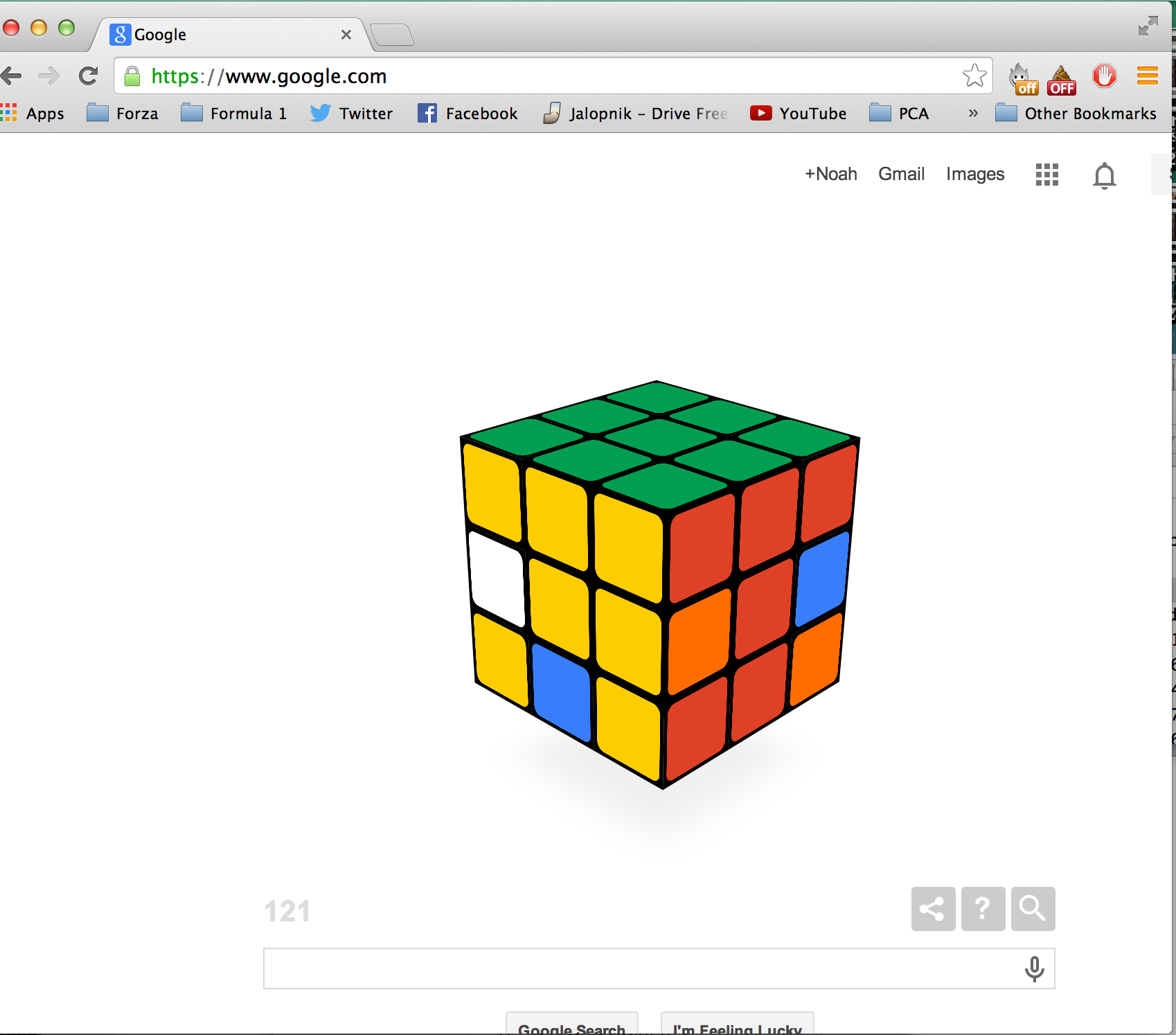The width and height of the screenshot is (1176, 1035).
Task: Click the blue sticker on the red face
Action: 822,578
